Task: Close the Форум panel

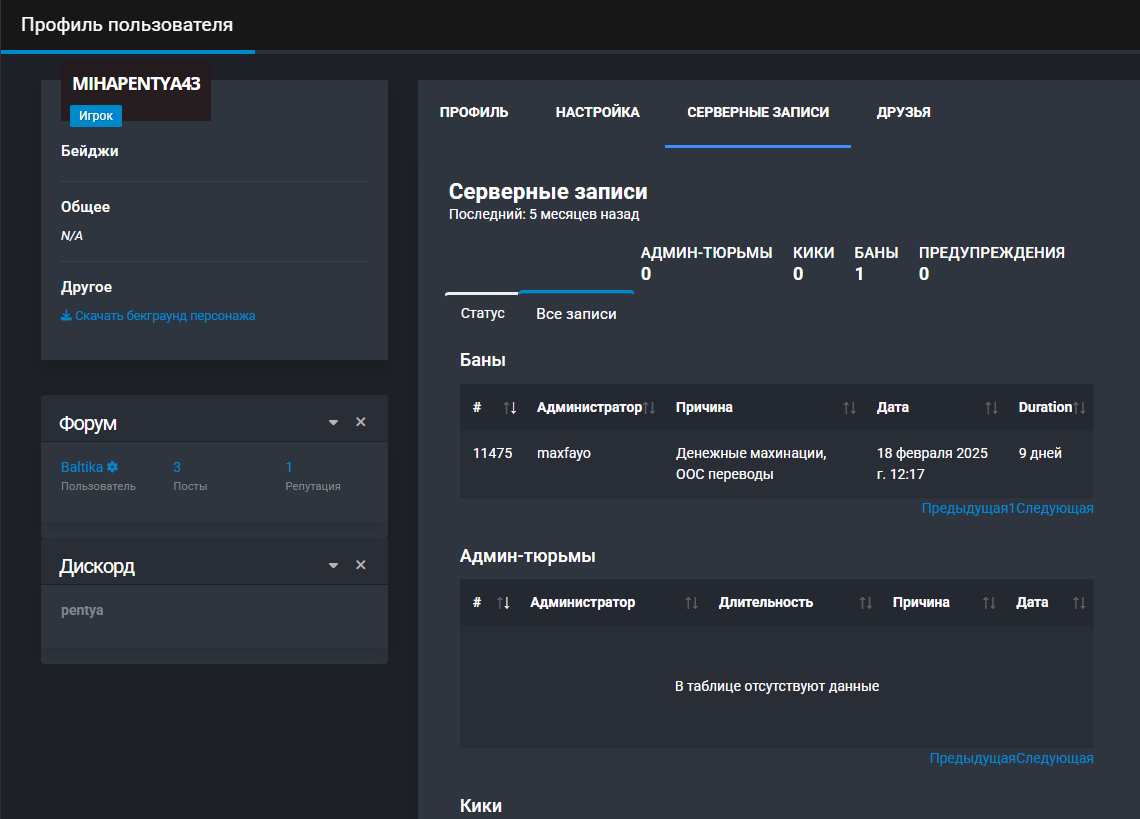Action: [361, 422]
